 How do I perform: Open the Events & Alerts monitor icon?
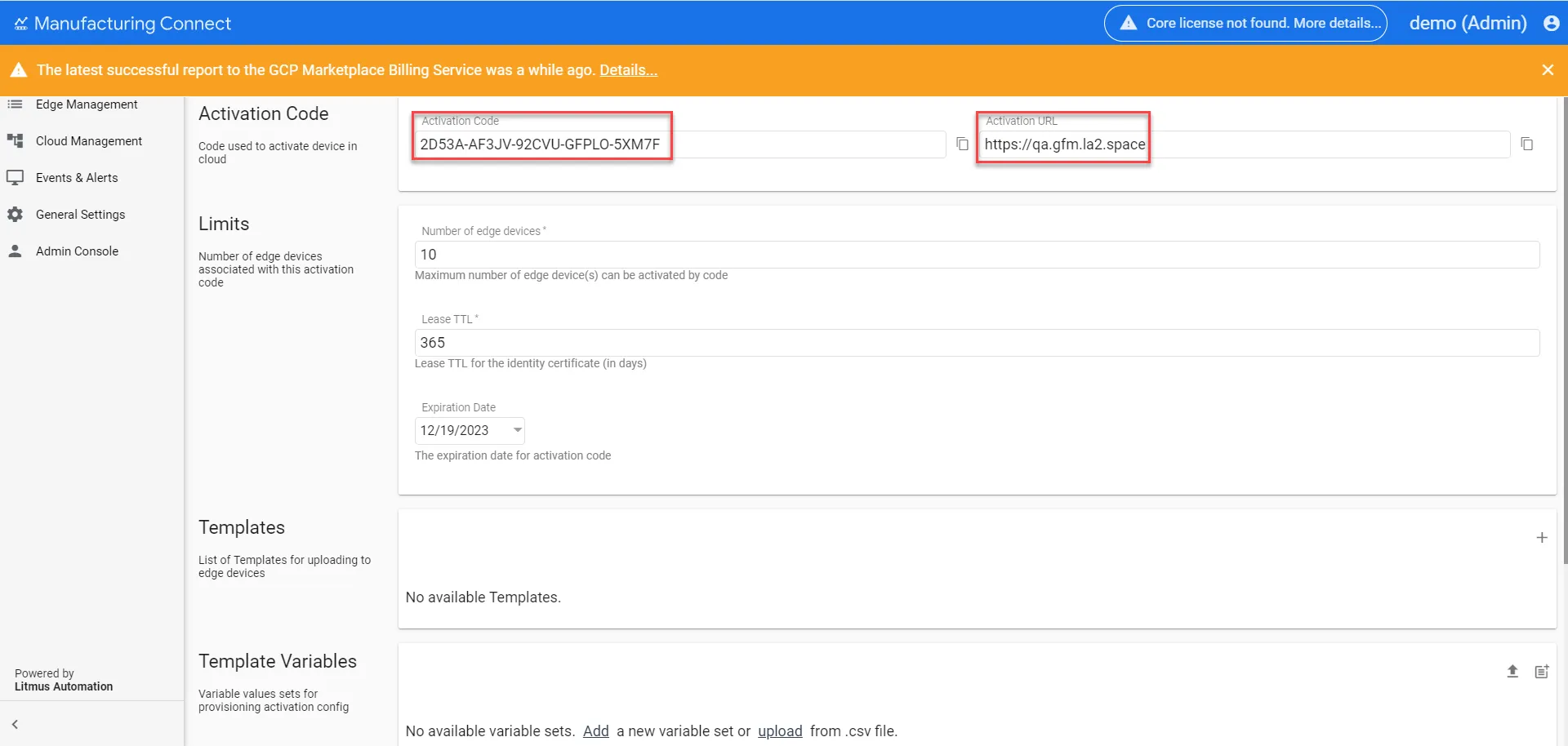[15, 178]
